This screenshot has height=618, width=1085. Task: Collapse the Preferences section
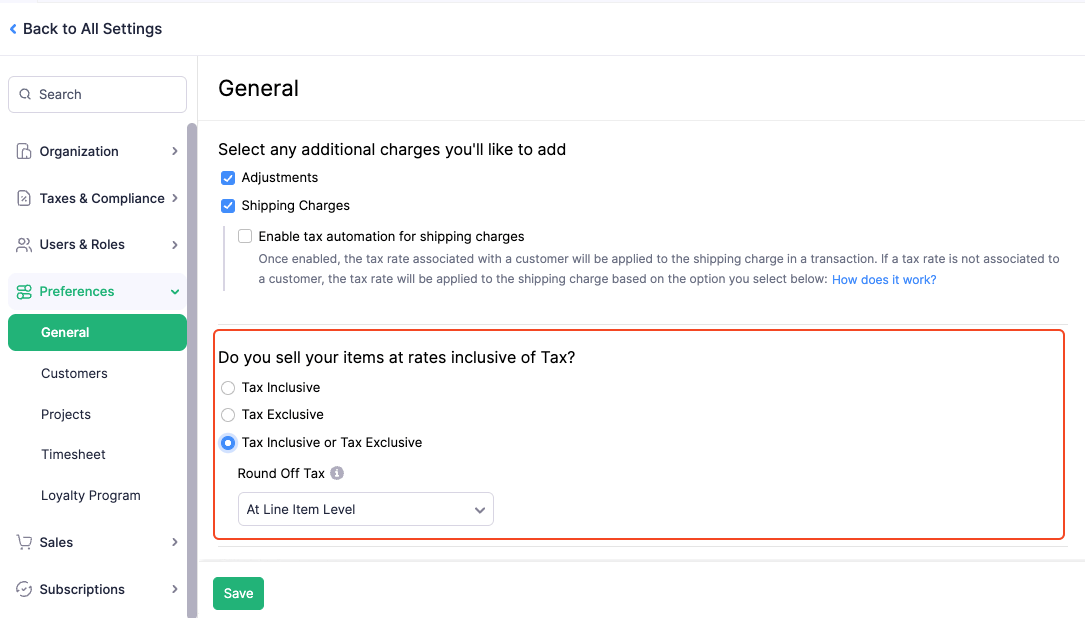pos(175,291)
